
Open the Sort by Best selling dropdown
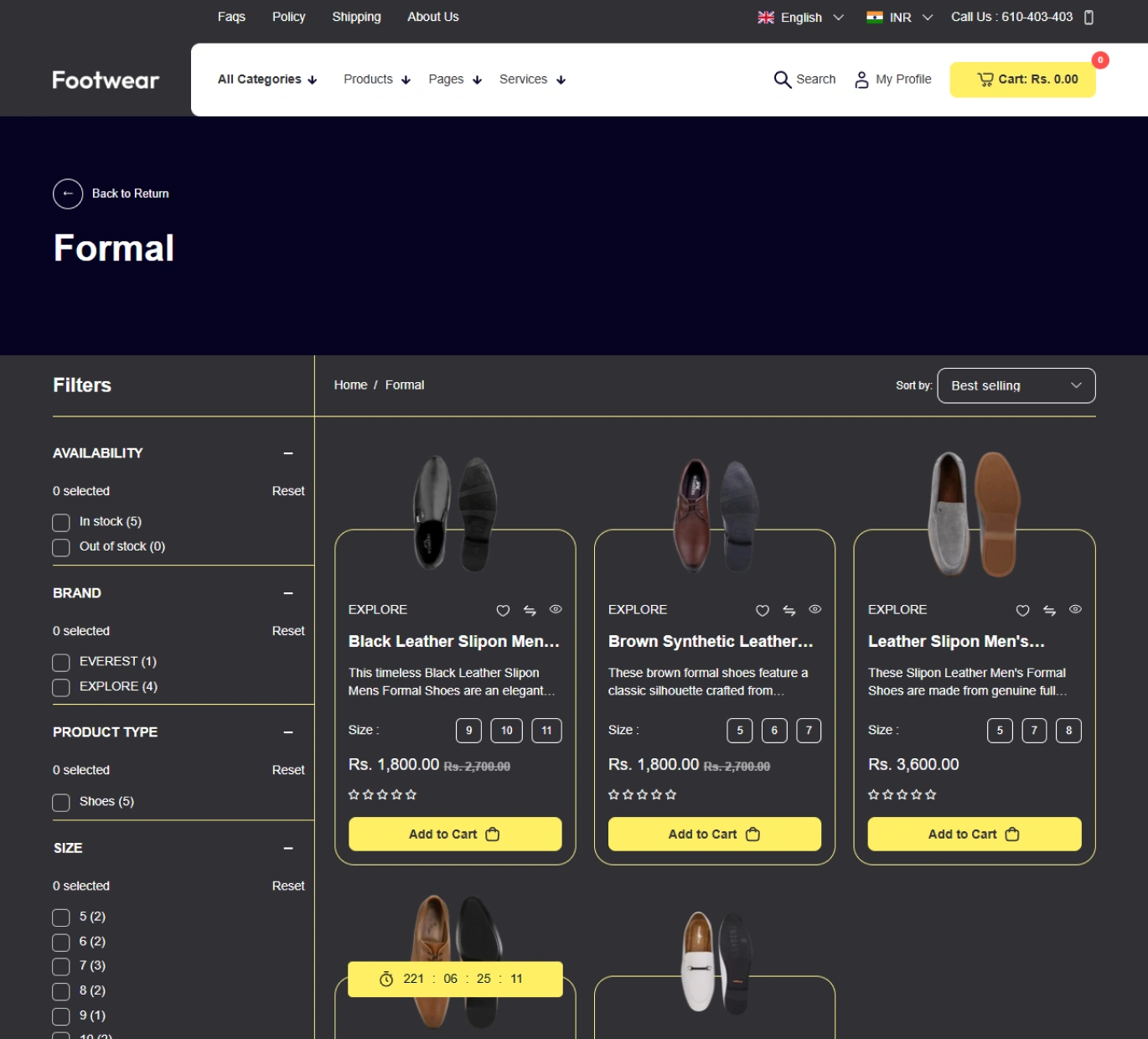(1016, 385)
